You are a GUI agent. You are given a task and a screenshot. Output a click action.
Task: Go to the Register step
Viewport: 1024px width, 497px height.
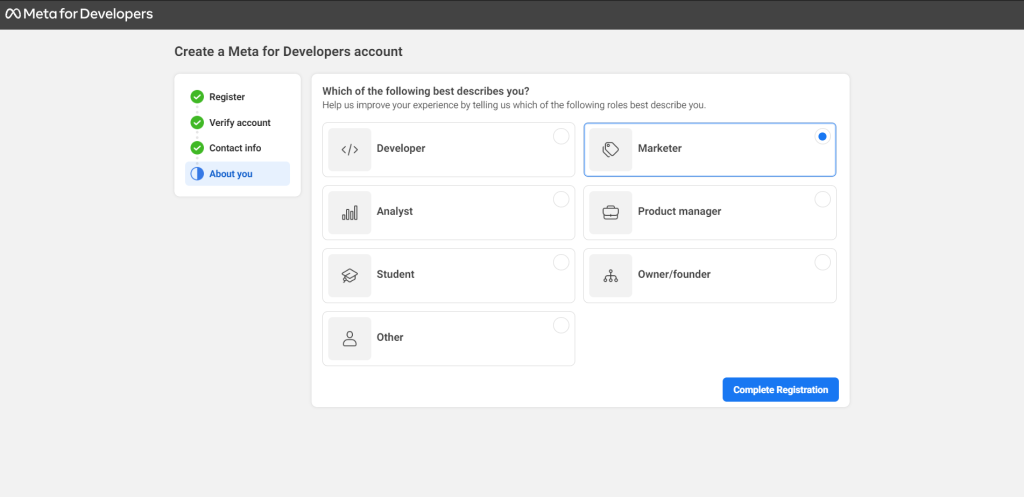click(x=226, y=97)
